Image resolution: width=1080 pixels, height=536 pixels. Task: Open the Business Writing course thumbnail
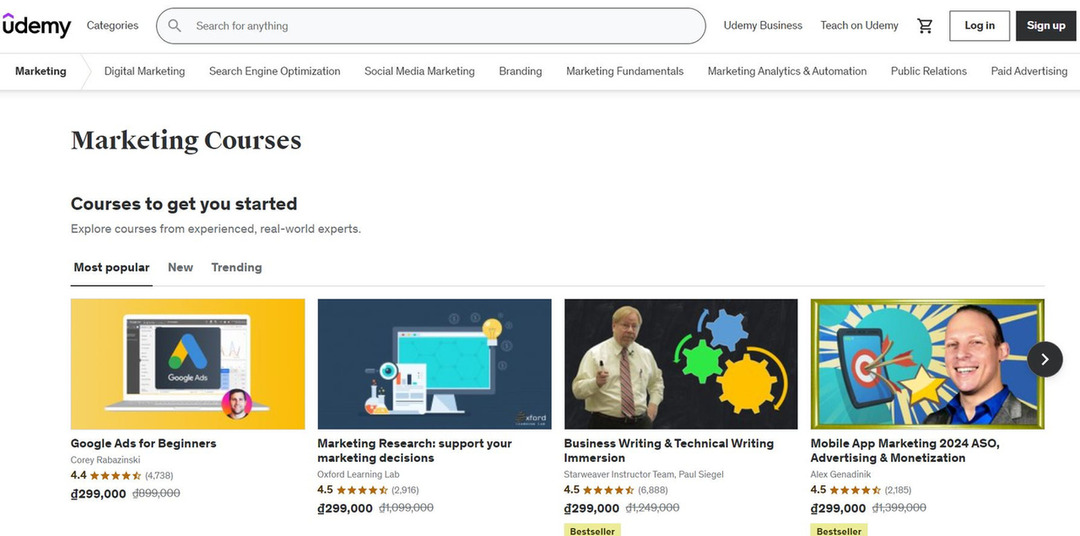(x=681, y=364)
